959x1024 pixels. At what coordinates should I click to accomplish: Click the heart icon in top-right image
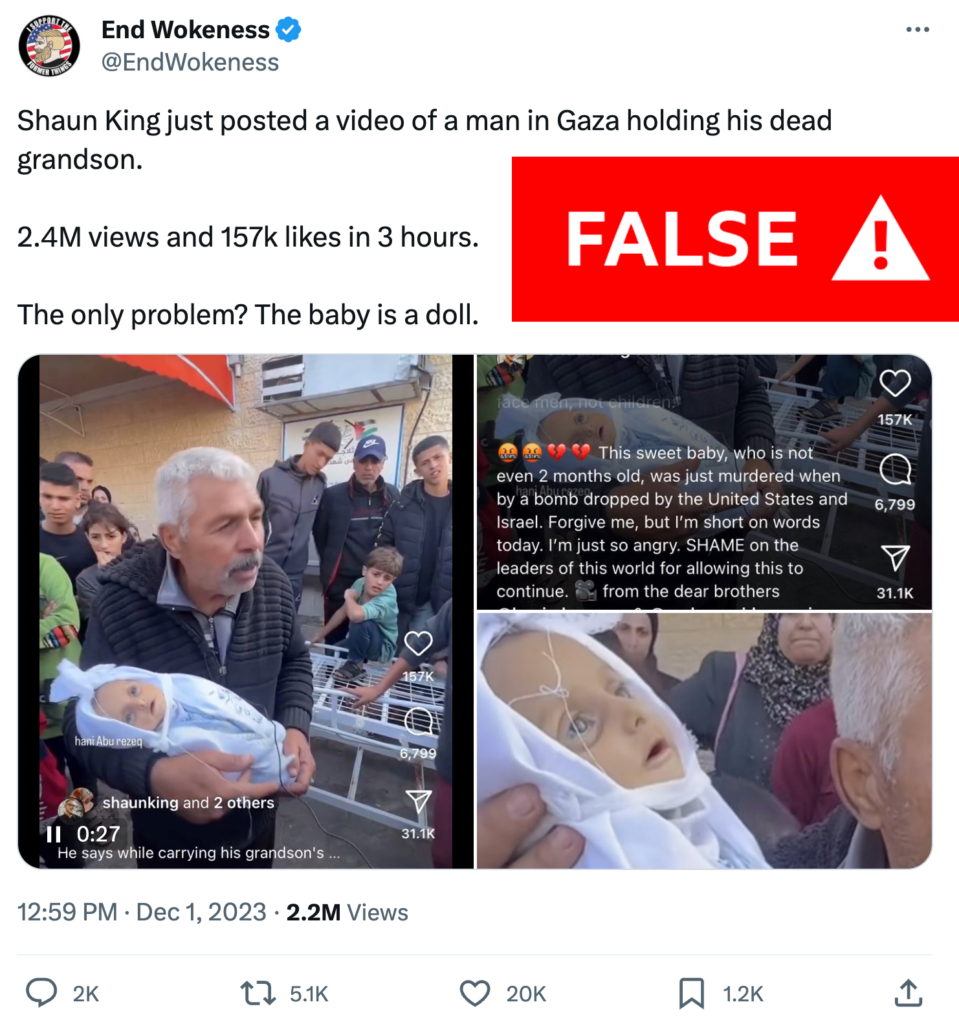(x=895, y=383)
